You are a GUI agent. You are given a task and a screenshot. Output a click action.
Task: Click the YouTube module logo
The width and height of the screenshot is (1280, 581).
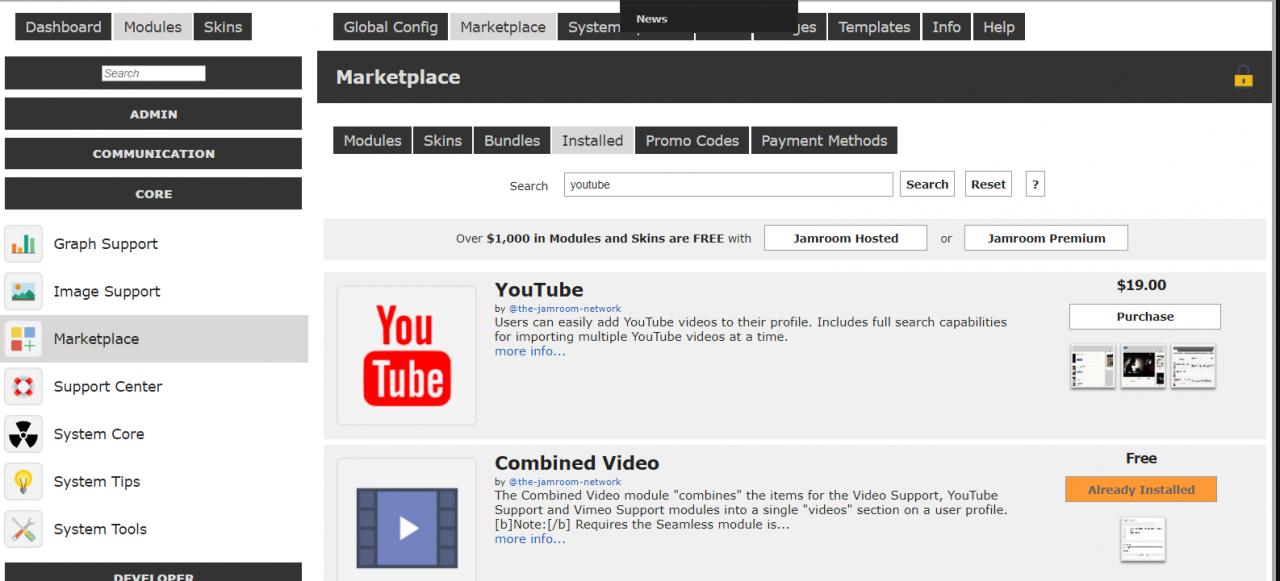tap(406, 355)
